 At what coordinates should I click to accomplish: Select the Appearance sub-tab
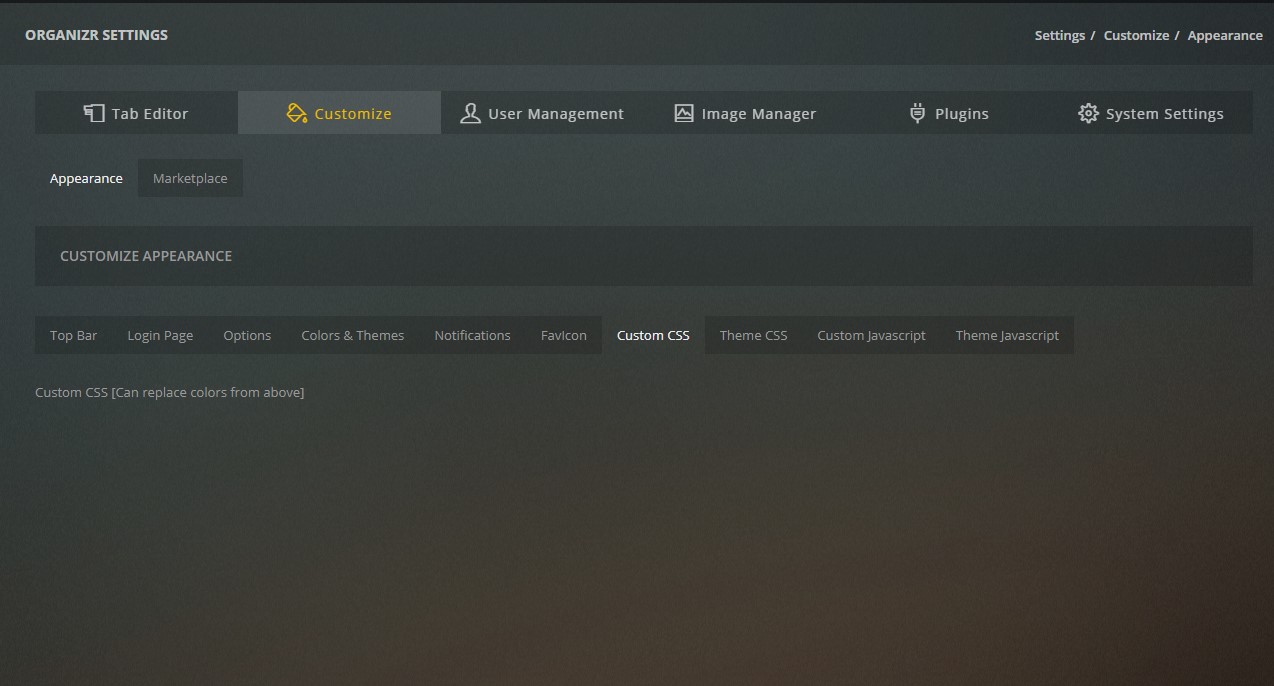(86, 178)
